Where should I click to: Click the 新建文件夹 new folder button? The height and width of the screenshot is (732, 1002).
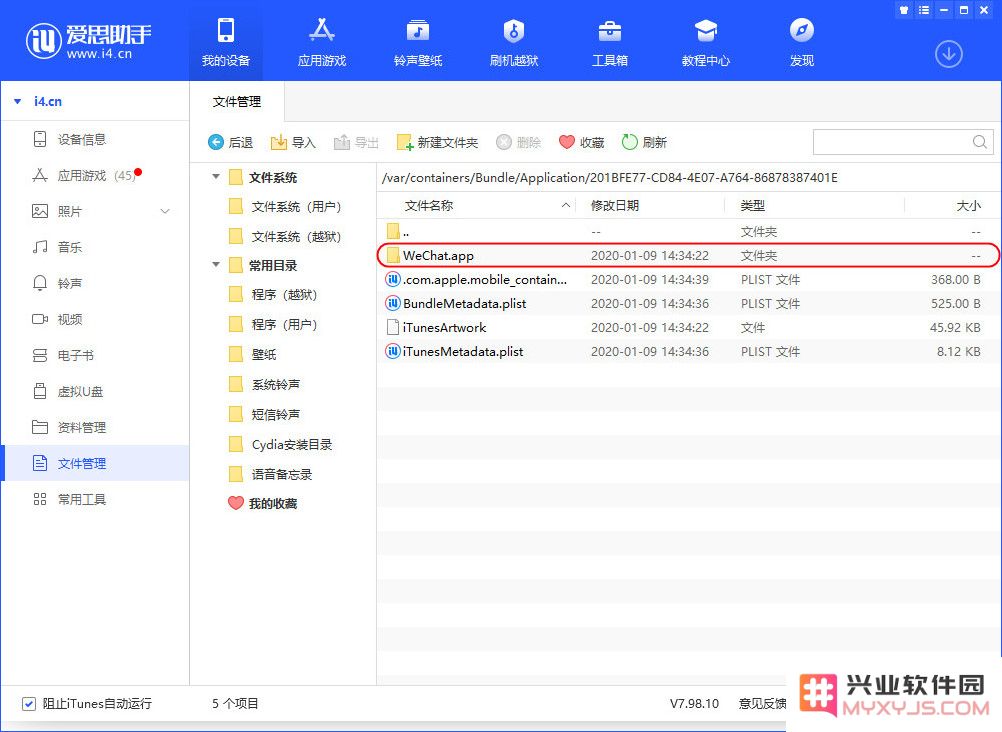(x=437, y=142)
